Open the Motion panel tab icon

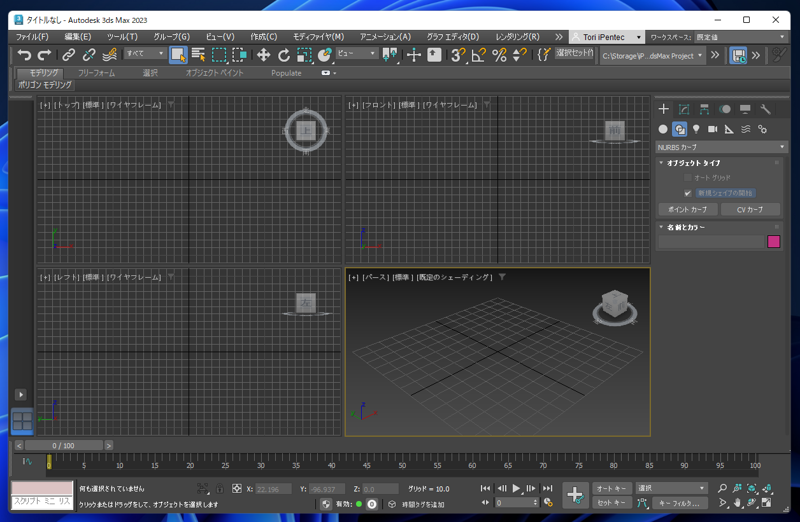tap(724, 109)
